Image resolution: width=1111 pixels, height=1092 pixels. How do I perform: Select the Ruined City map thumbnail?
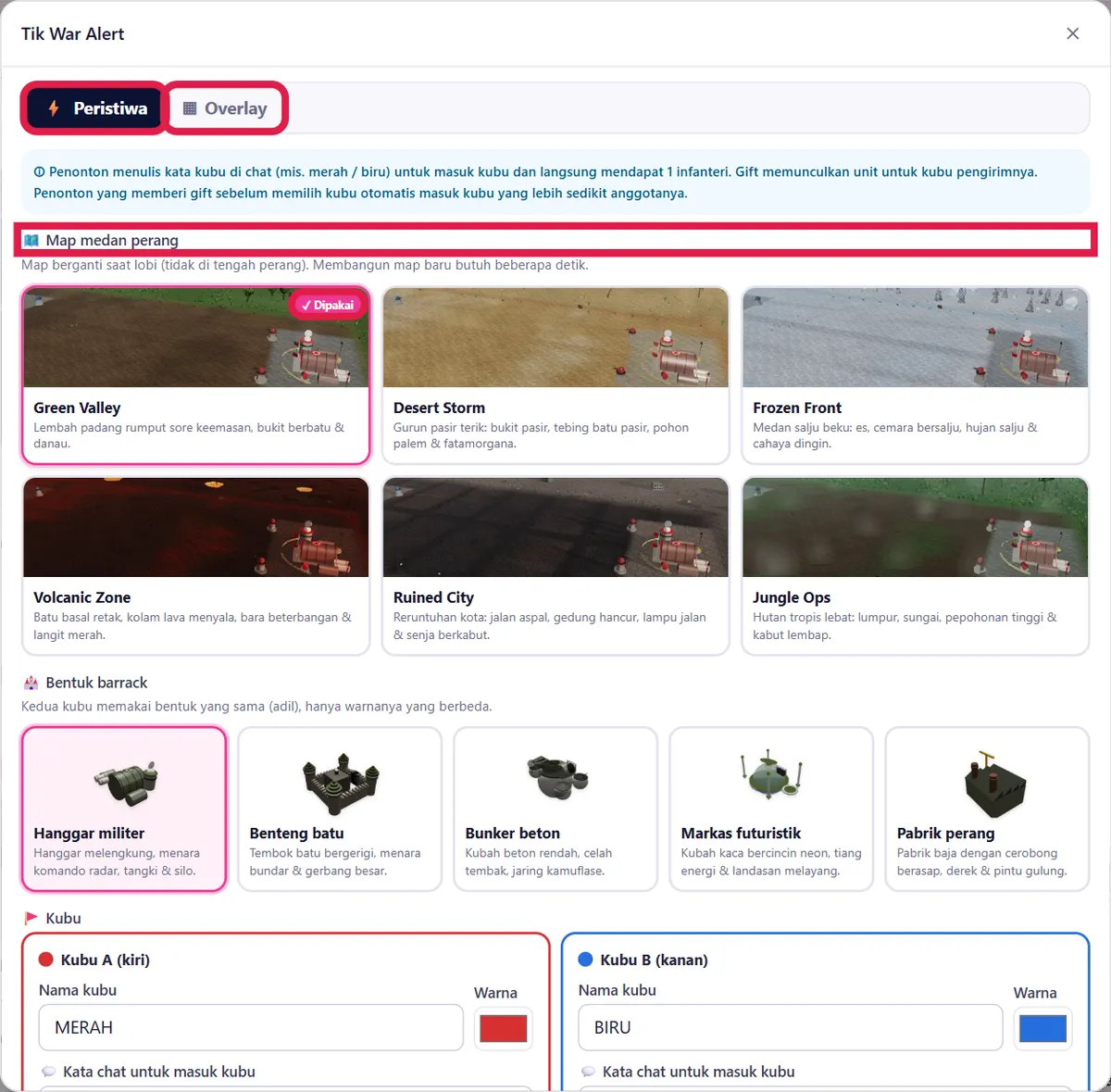tap(555, 528)
